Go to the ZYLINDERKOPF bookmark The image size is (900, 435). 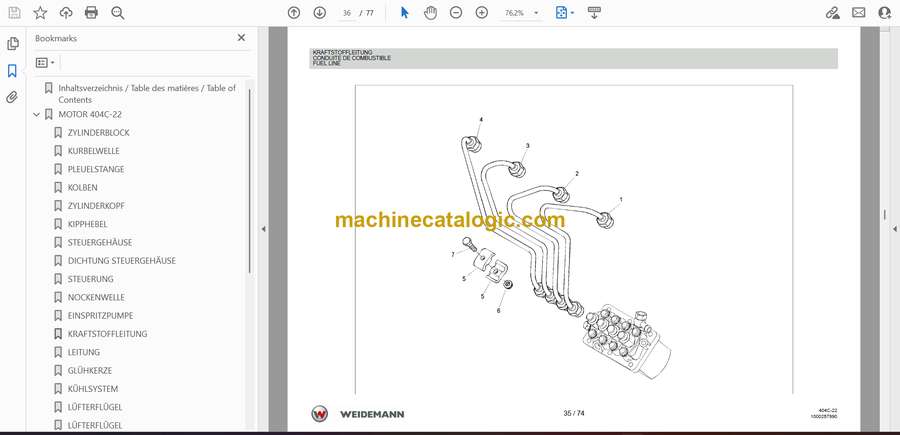(96, 205)
